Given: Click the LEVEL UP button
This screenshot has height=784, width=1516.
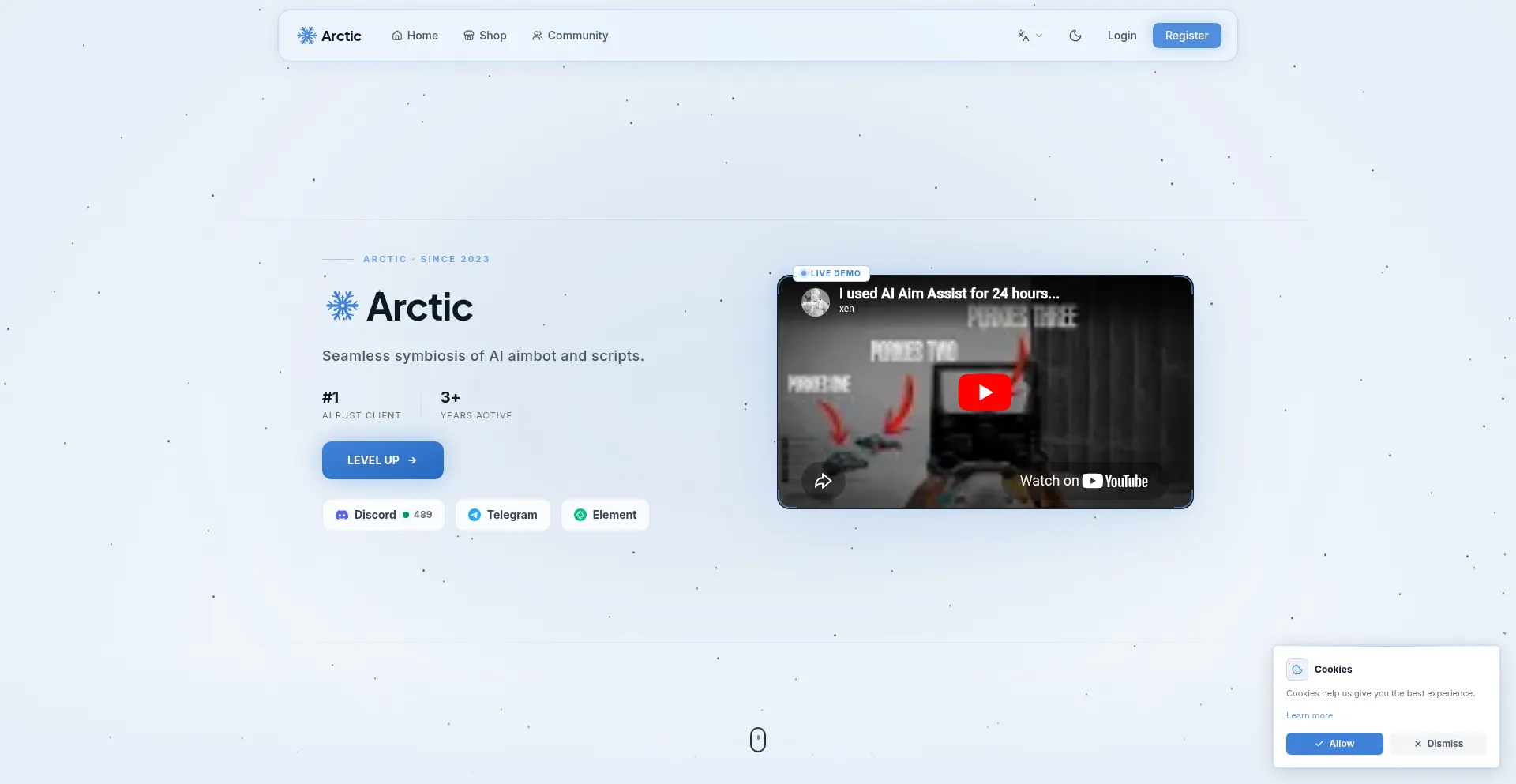Looking at the screenshot, I should (383, 460).
